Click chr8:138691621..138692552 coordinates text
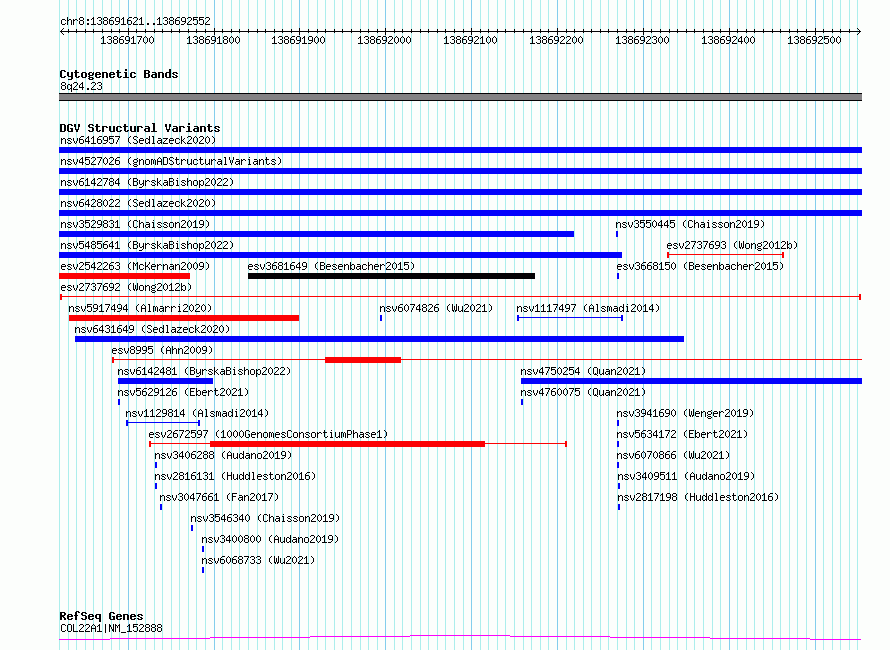Viewport: 890px width, 650px height. tap(135, 22)
